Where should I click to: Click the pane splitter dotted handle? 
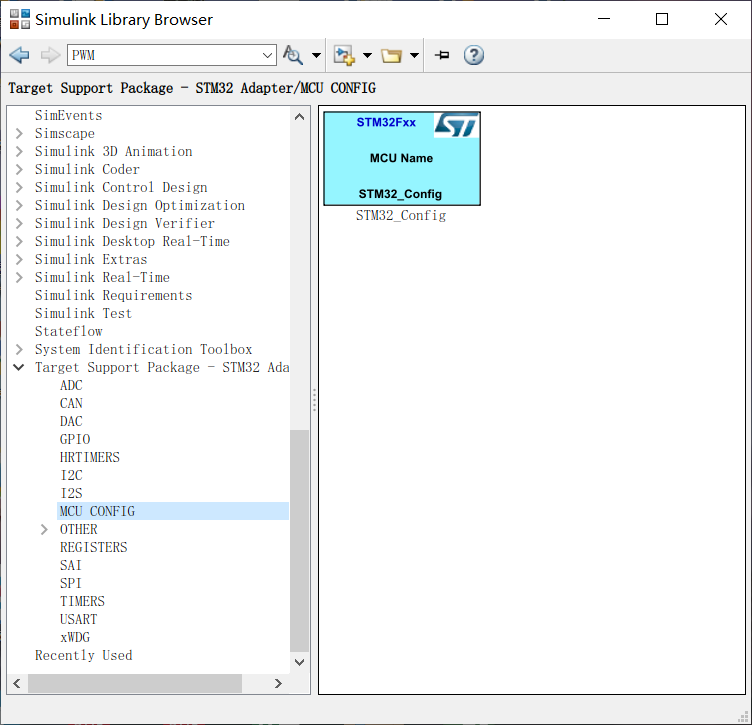(314, 400)
